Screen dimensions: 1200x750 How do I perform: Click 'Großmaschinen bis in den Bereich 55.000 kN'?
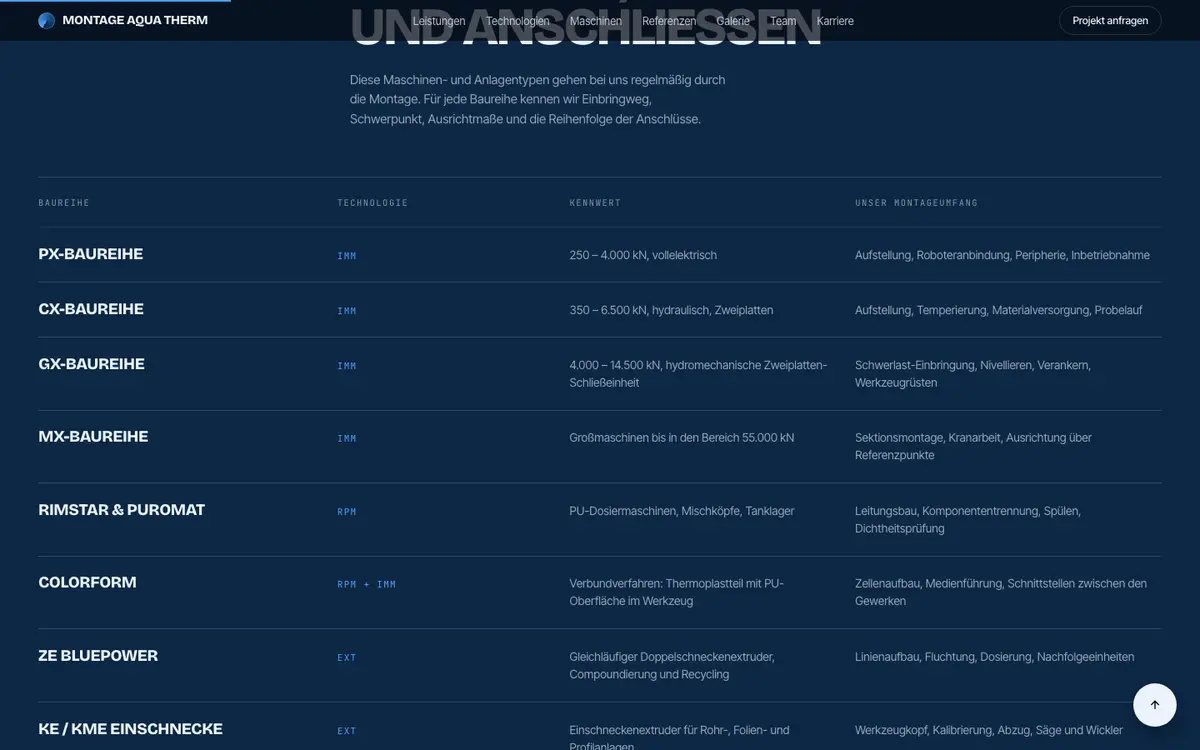(682, 438)
